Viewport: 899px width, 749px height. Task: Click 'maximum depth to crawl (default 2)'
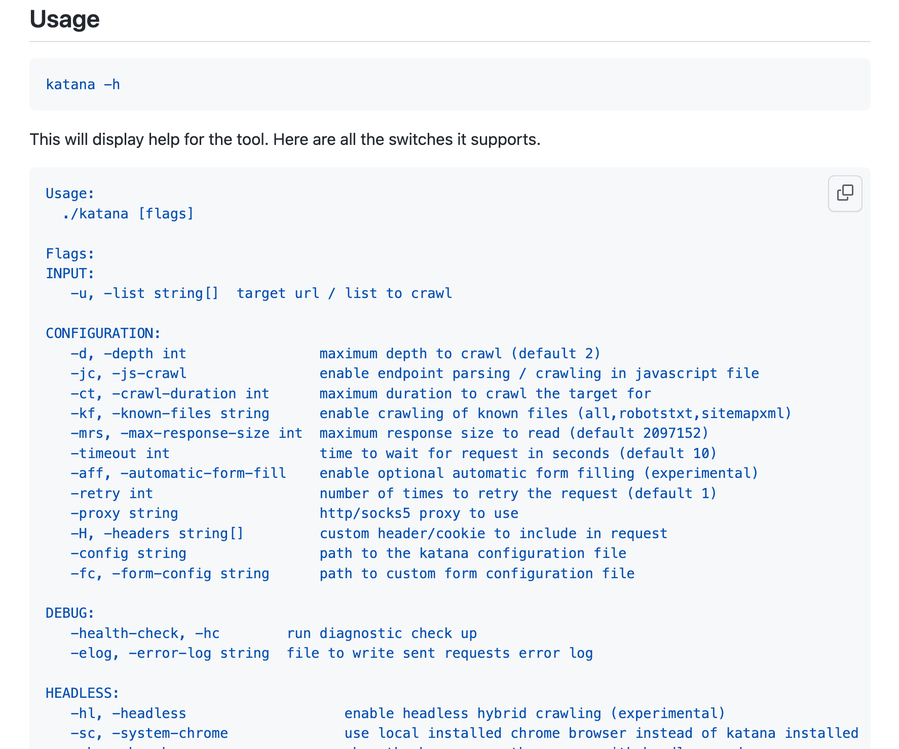(x=460, y=353)
